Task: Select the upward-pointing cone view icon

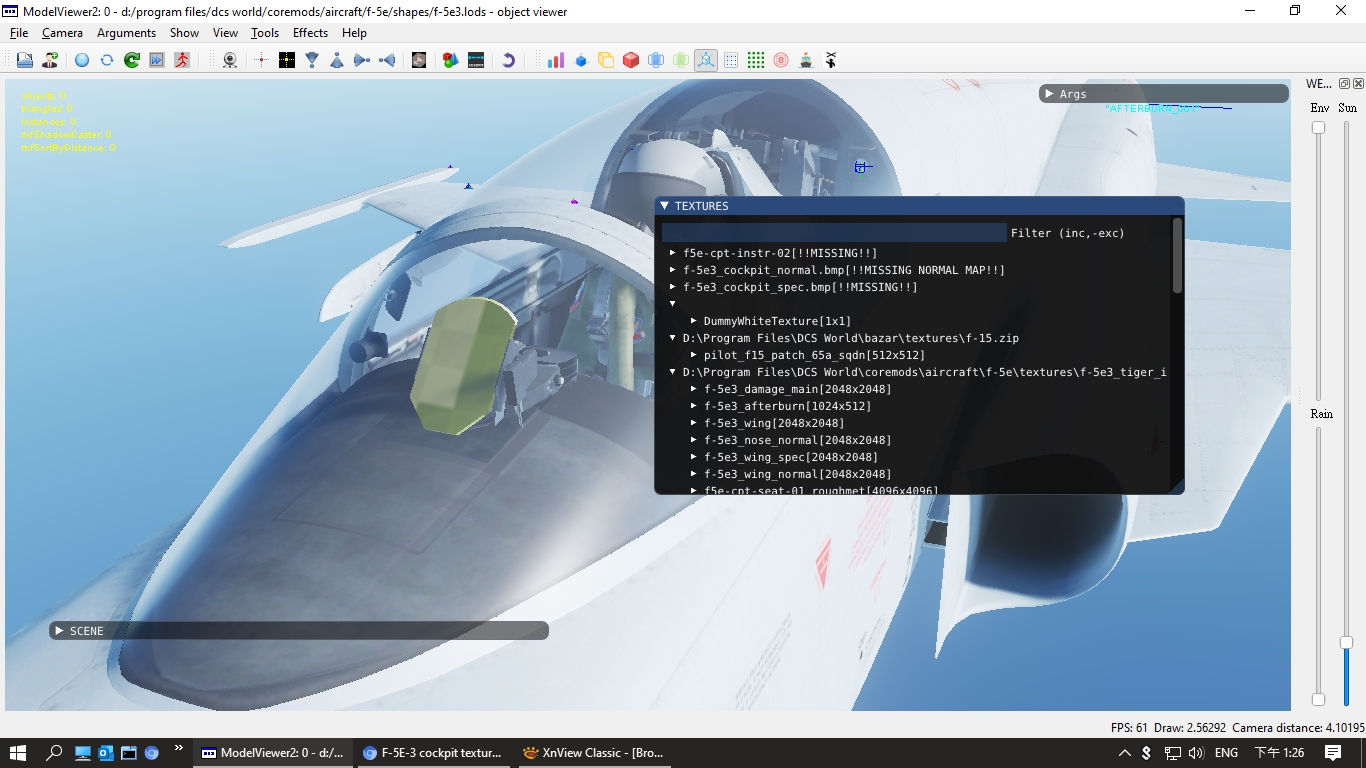Action: tap(337, 60)
